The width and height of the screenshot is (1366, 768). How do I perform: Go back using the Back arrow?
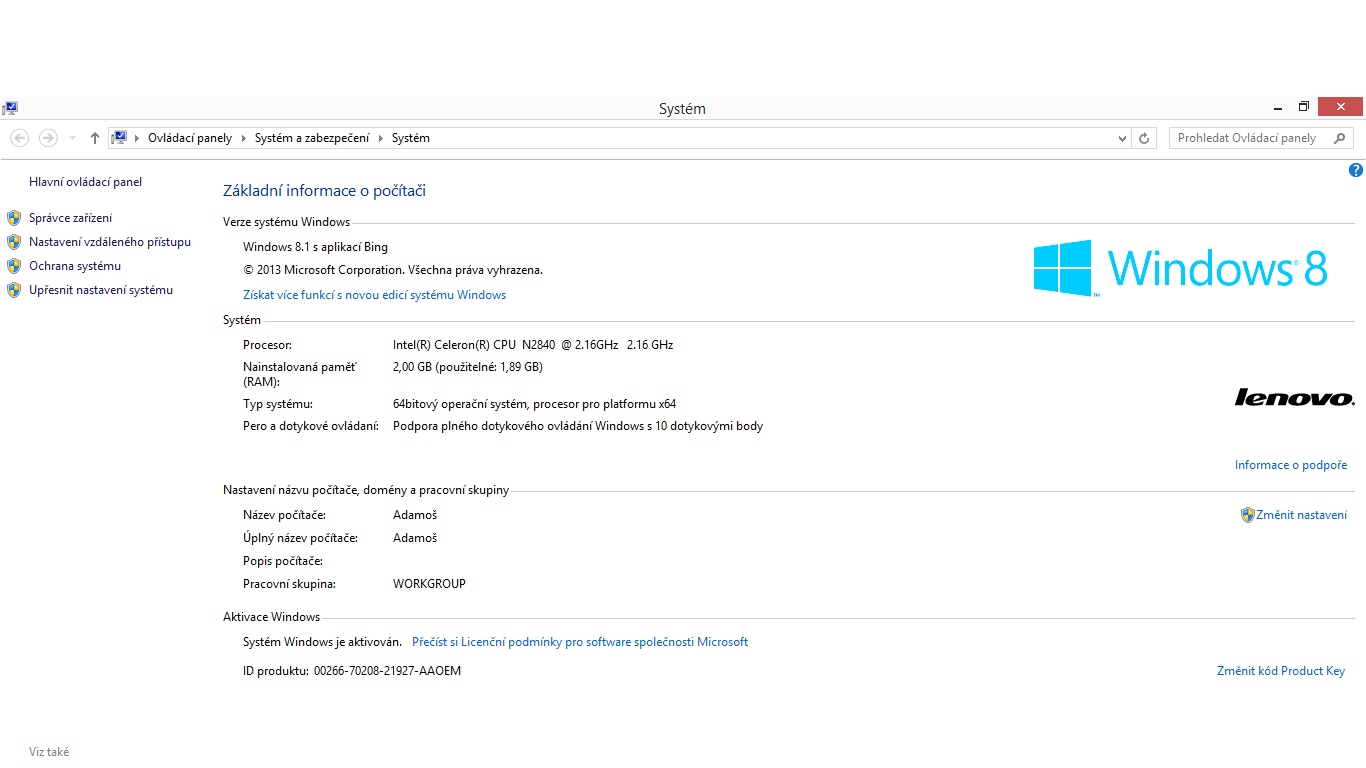point(19,138)
